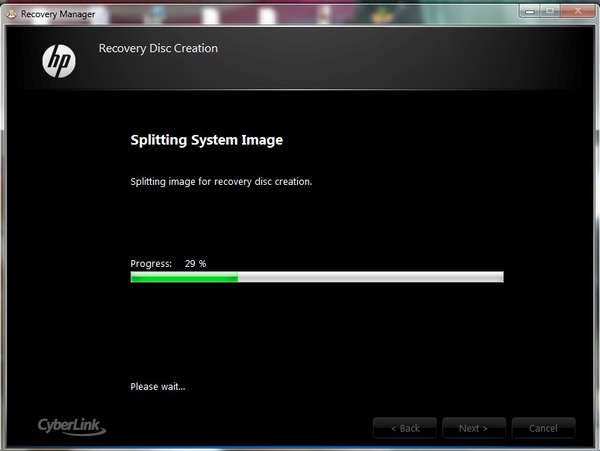This screenshot has height=451, width=600.
Task: Minimize the Recovery Manager window
Action: (x=530, y=12)
